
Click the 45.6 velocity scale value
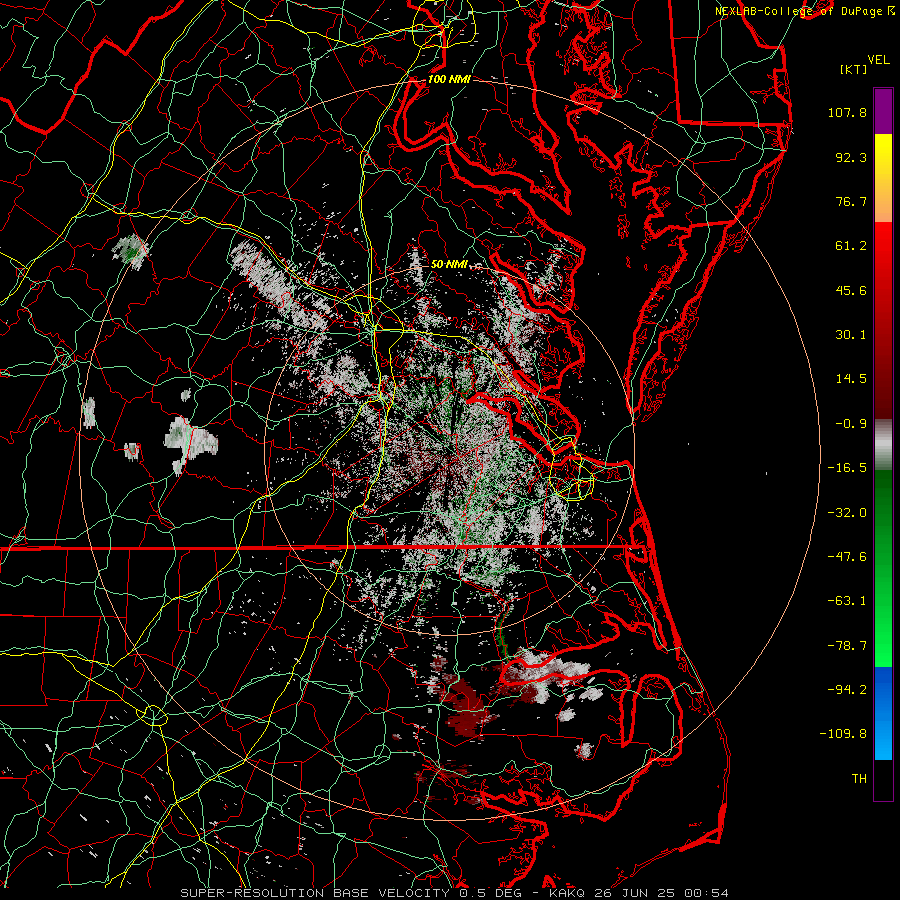[851, 290]
